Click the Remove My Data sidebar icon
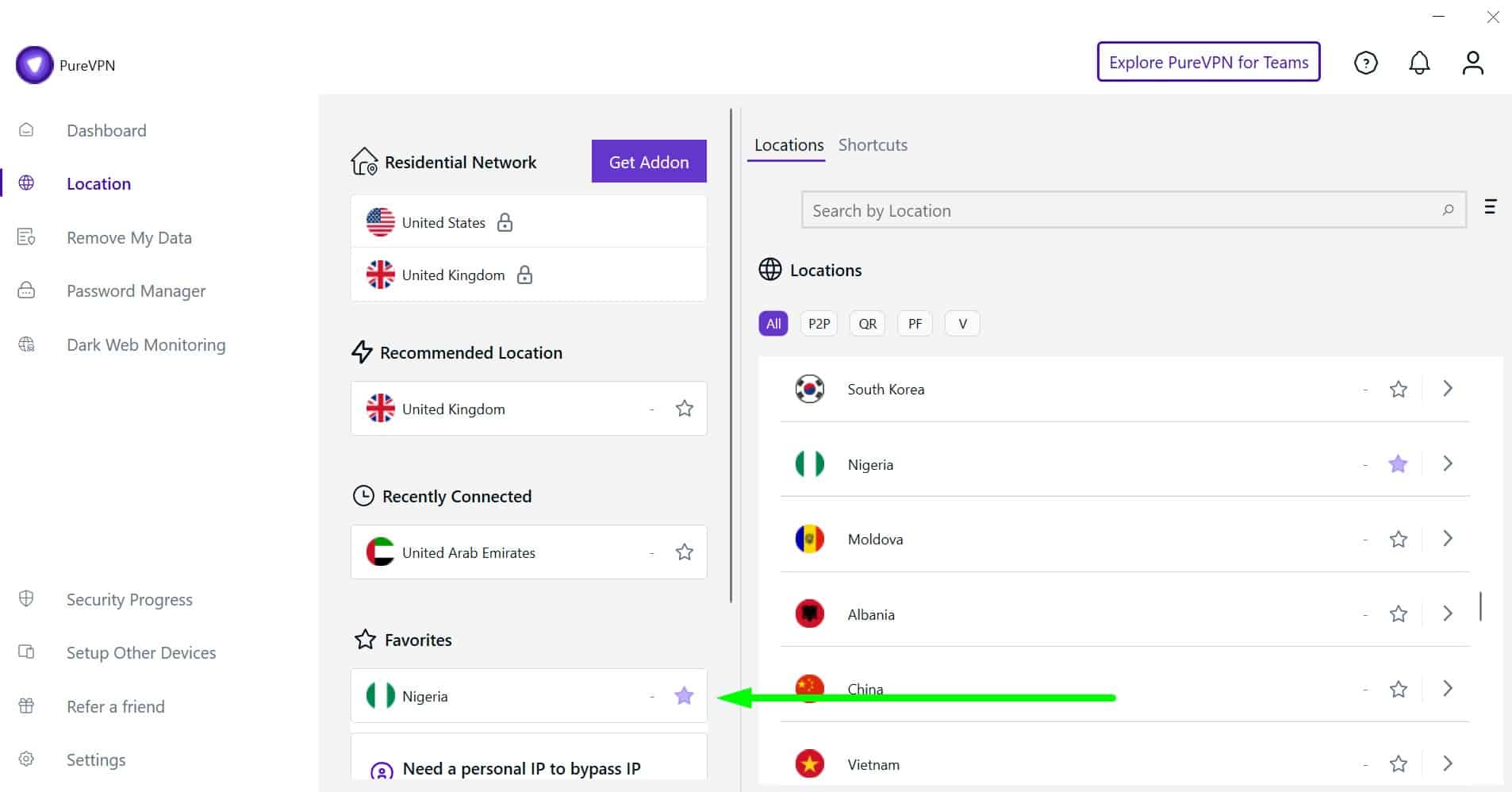 tap(26, 237)
